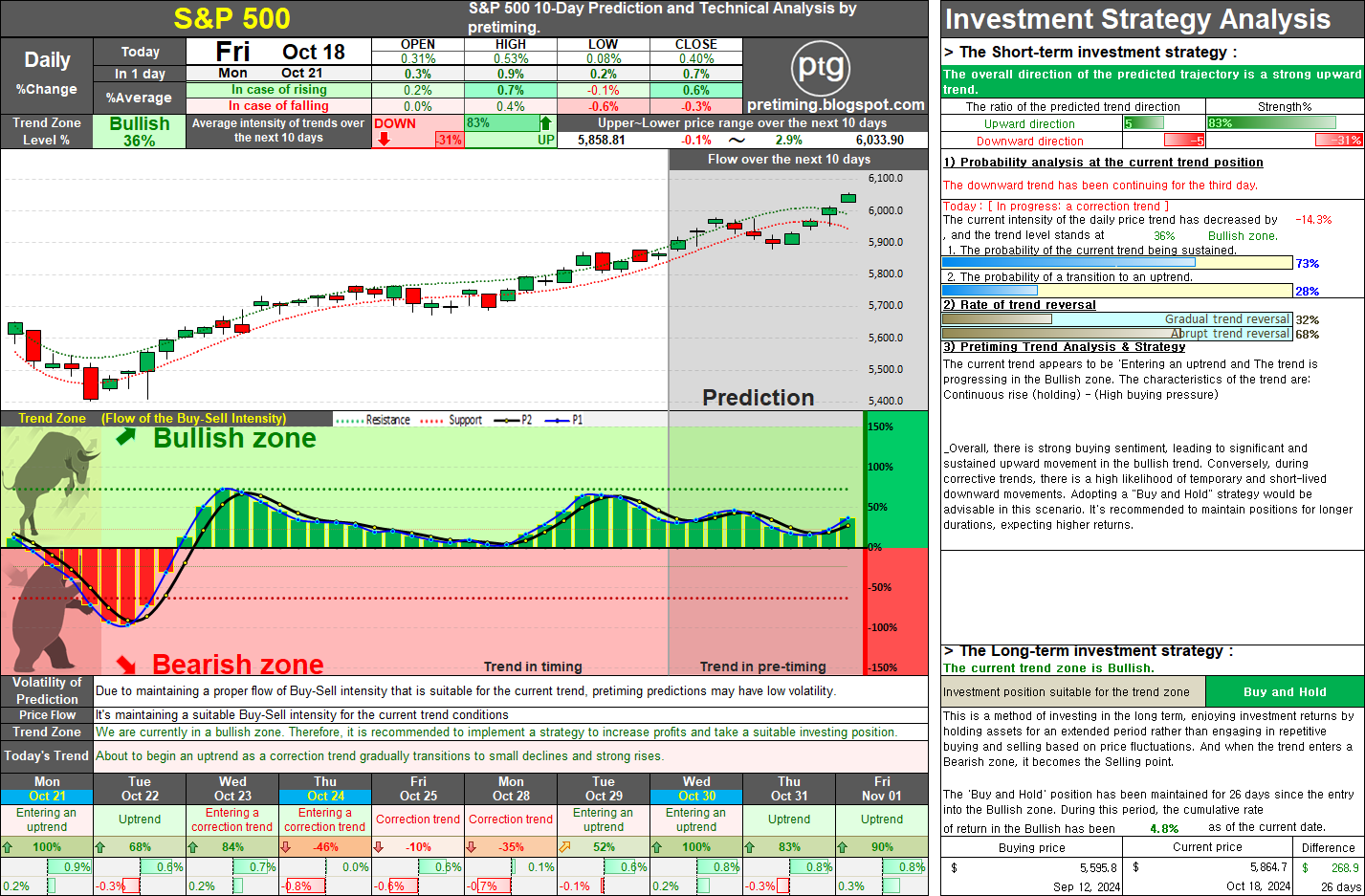
Task: Click green up arrow beside Oct 30's 100%
Action: 657,846
